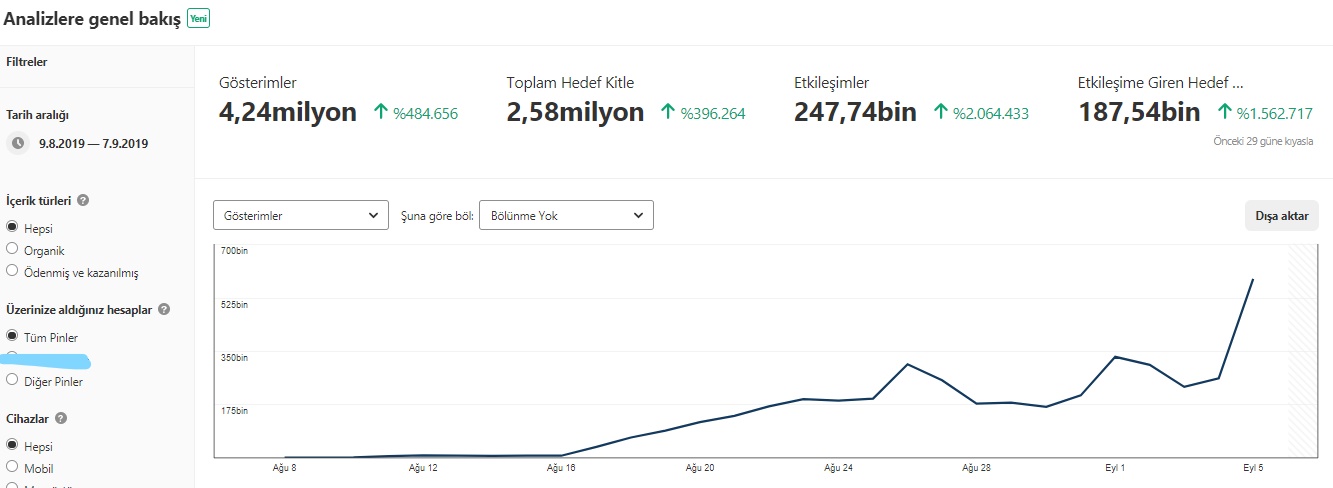Click the clock icon beside date range
This screenshot has width=1333, height=488.
coord(18,143)
